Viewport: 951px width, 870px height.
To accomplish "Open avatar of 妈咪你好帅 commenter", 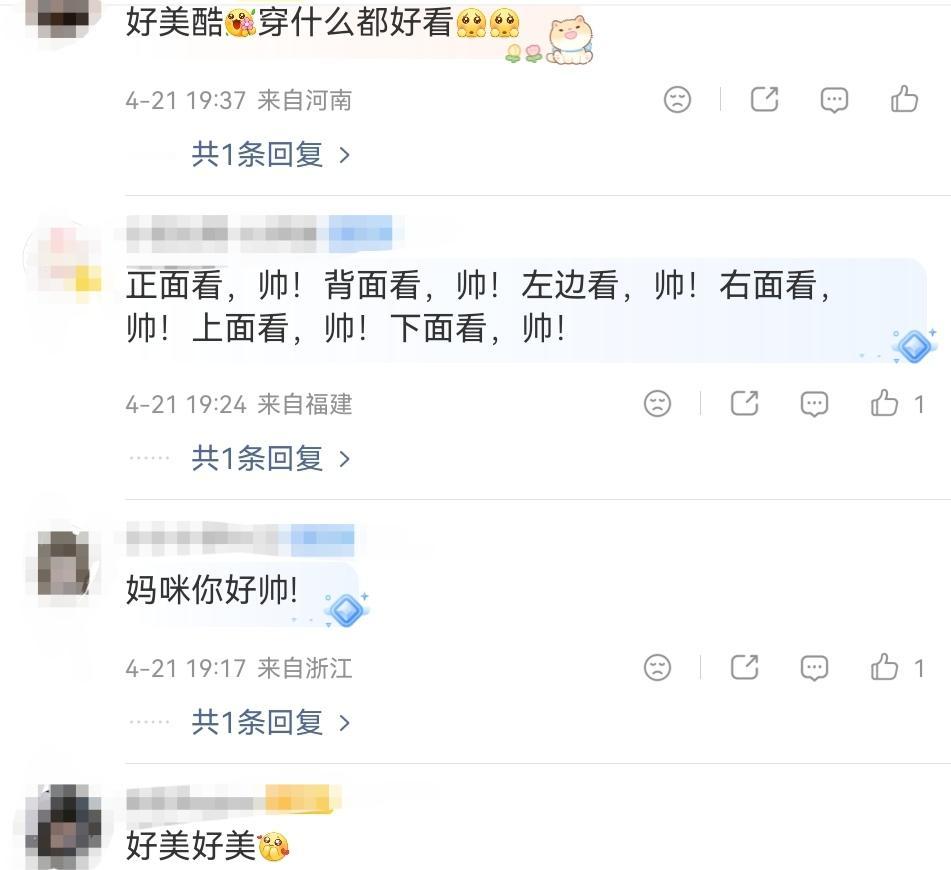I will 63,563.
